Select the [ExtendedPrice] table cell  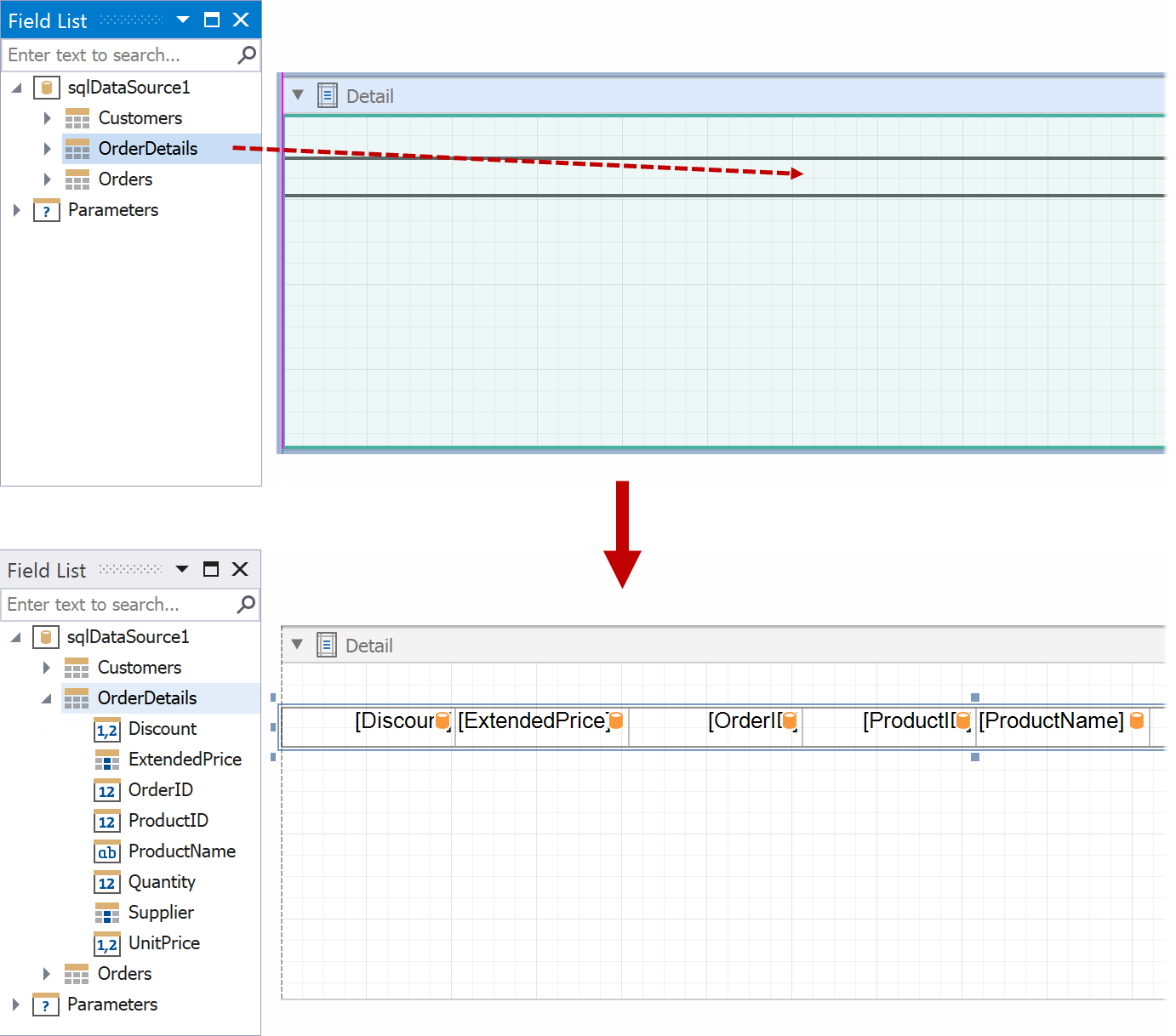point(533,721)
